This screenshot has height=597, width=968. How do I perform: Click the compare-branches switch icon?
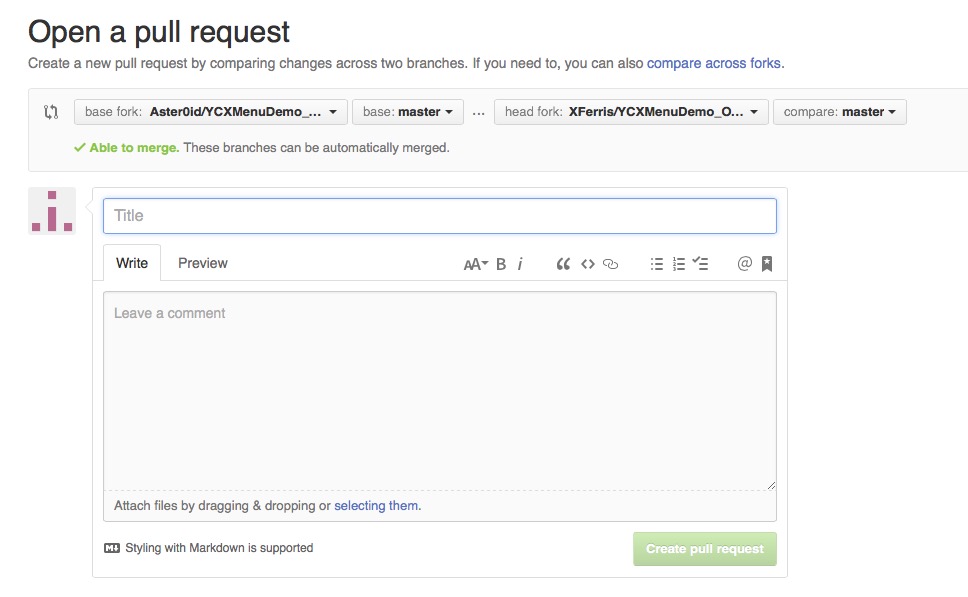pos(51,112)
